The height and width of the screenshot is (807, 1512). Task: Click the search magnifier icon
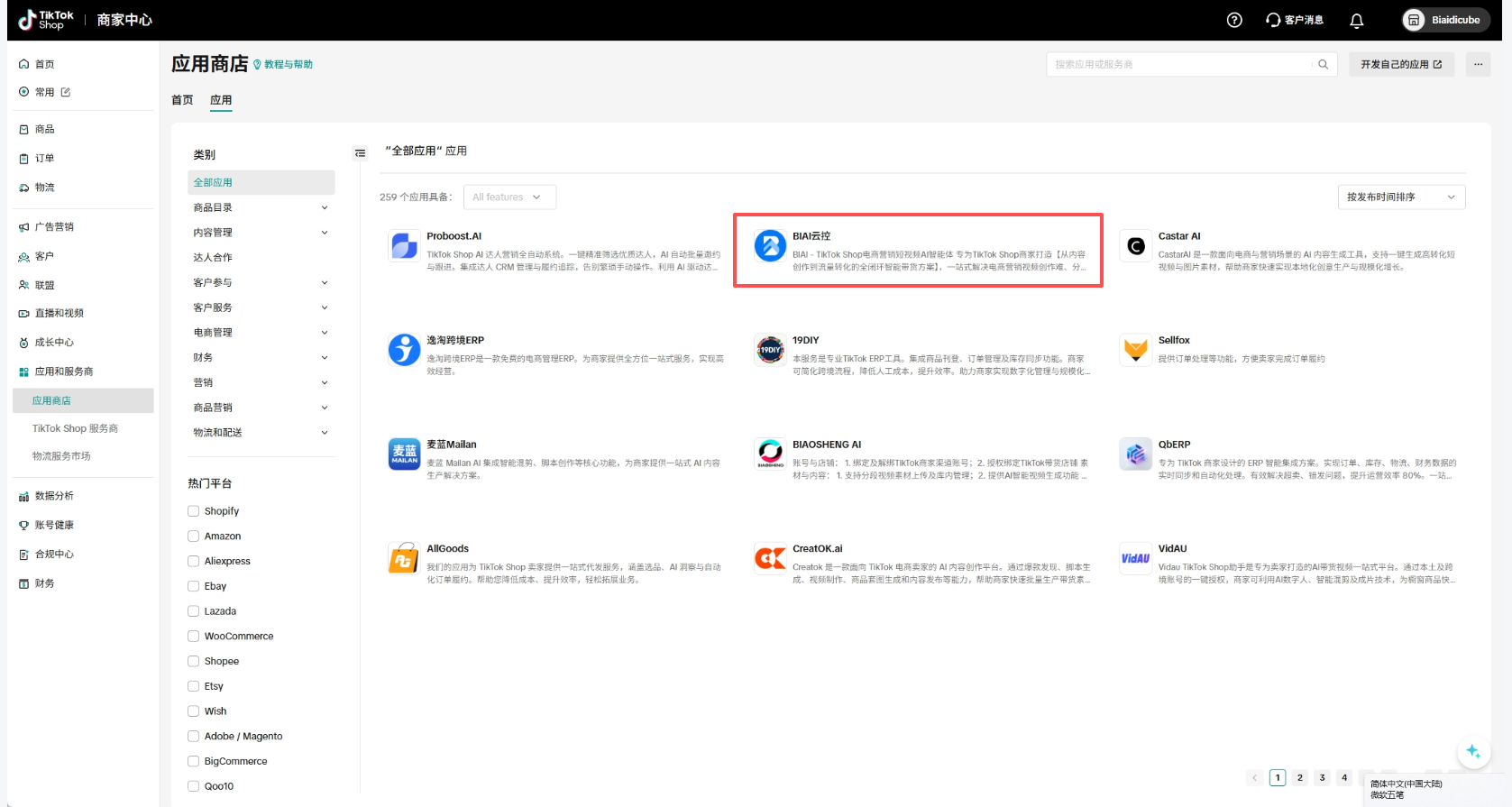pyautogui.click(x=1323, y=64)
